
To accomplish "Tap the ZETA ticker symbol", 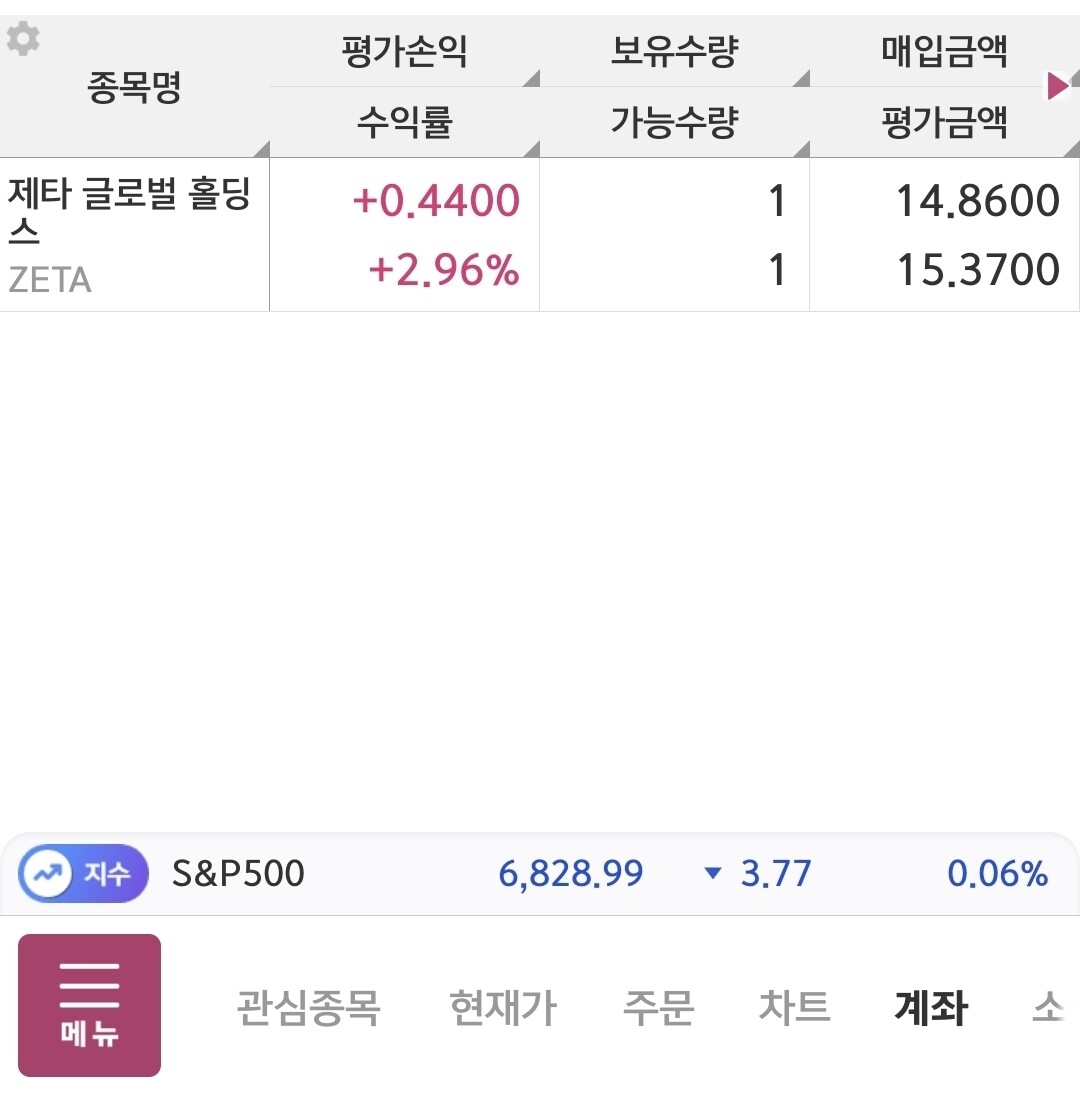I will 50,280.
